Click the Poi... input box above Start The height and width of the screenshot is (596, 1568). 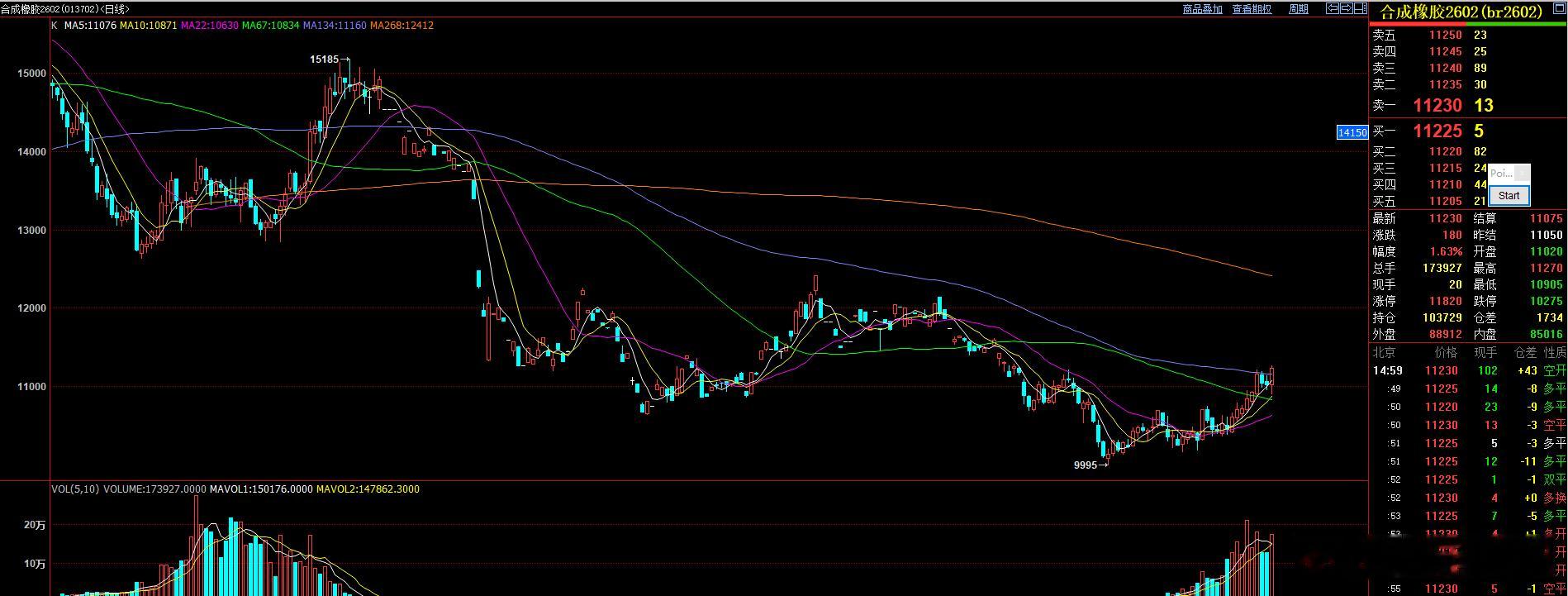(x=1502, y=174)
